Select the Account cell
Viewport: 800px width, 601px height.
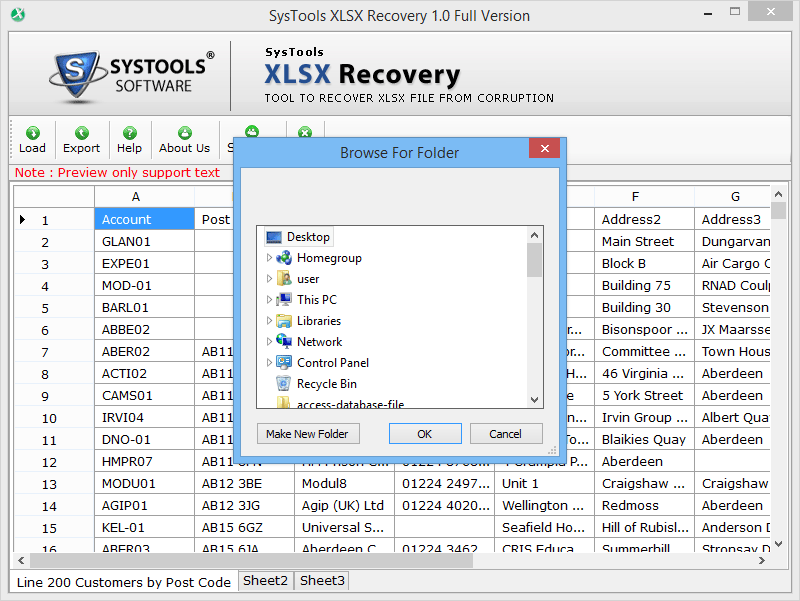[144, 219]
